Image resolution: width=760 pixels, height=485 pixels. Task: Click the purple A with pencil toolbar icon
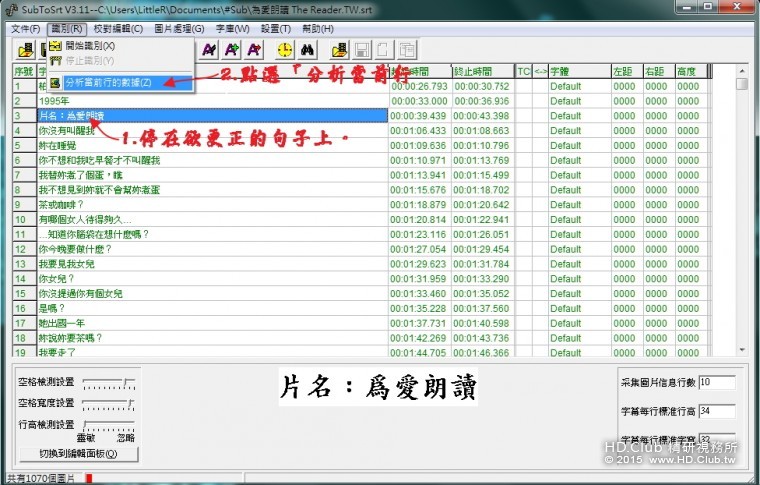click(209, 49)
